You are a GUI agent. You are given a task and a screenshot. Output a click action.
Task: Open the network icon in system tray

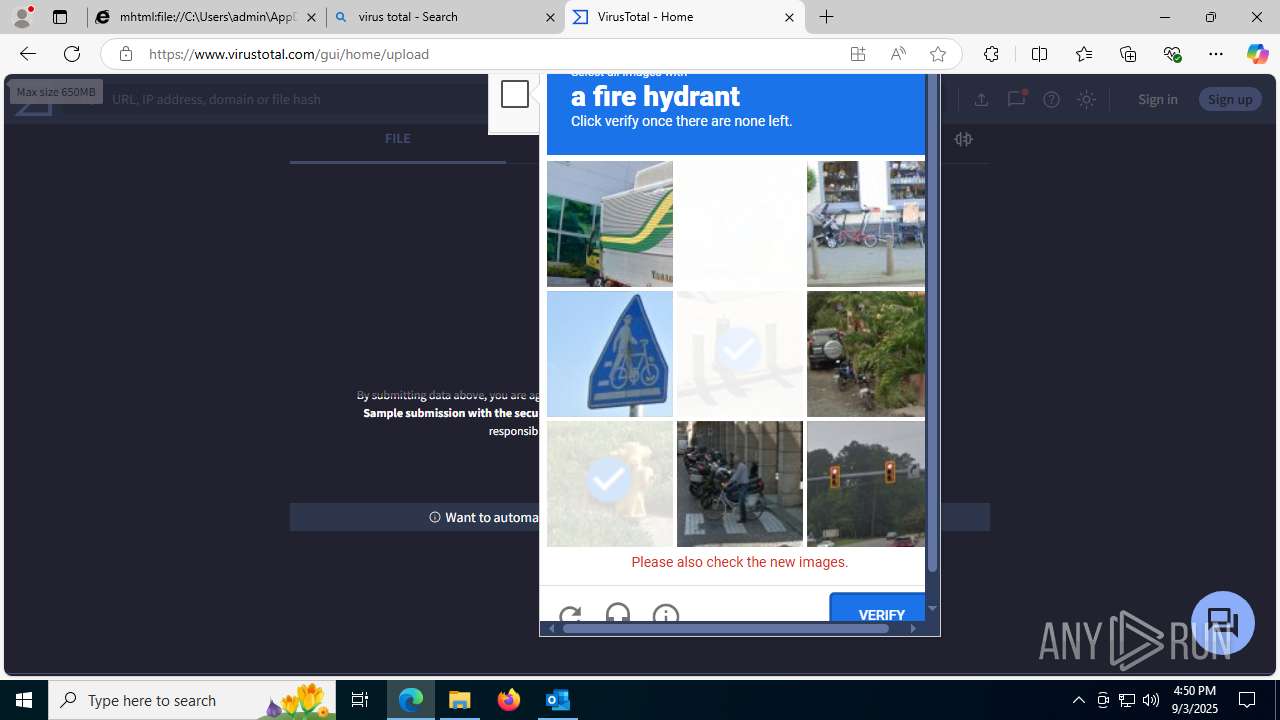click(1126, 700)
